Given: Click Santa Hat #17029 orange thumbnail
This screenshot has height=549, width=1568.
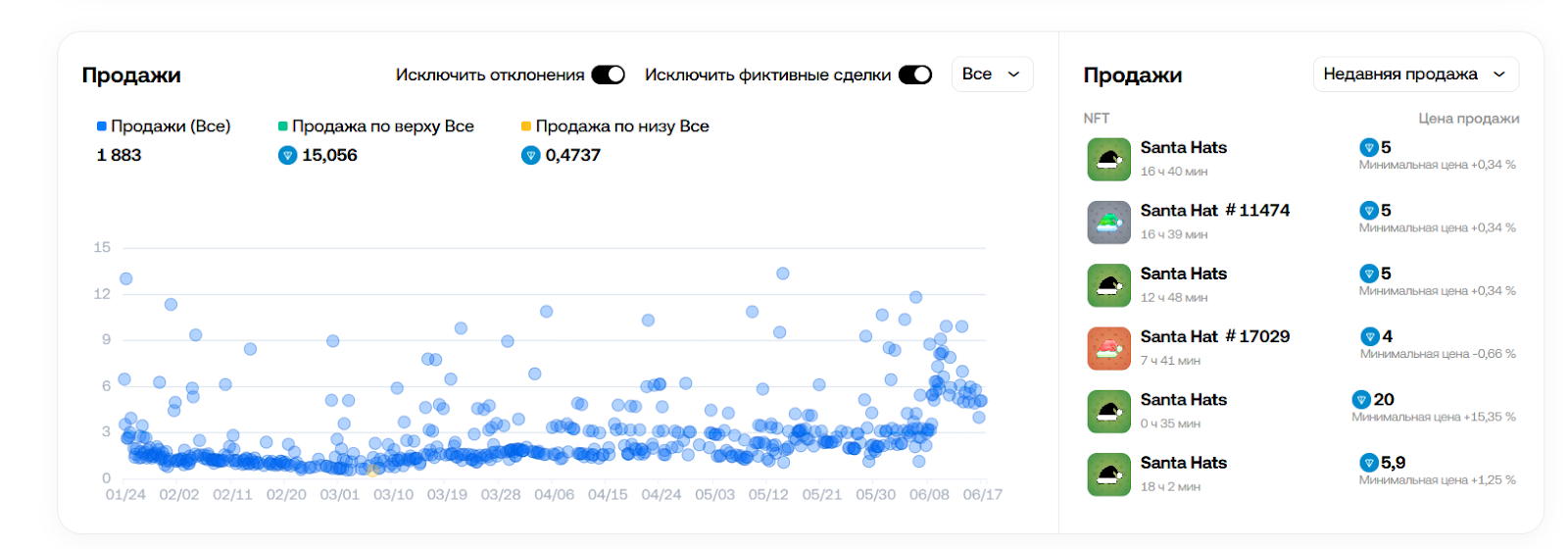Looking at the screenshot, I should [1109, 348].
